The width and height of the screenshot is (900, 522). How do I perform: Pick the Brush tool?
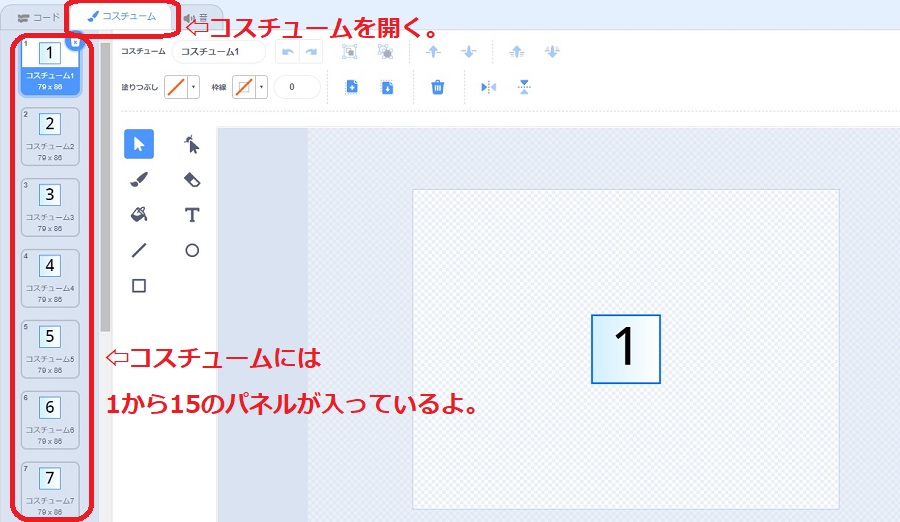click(x=139, y=180)
